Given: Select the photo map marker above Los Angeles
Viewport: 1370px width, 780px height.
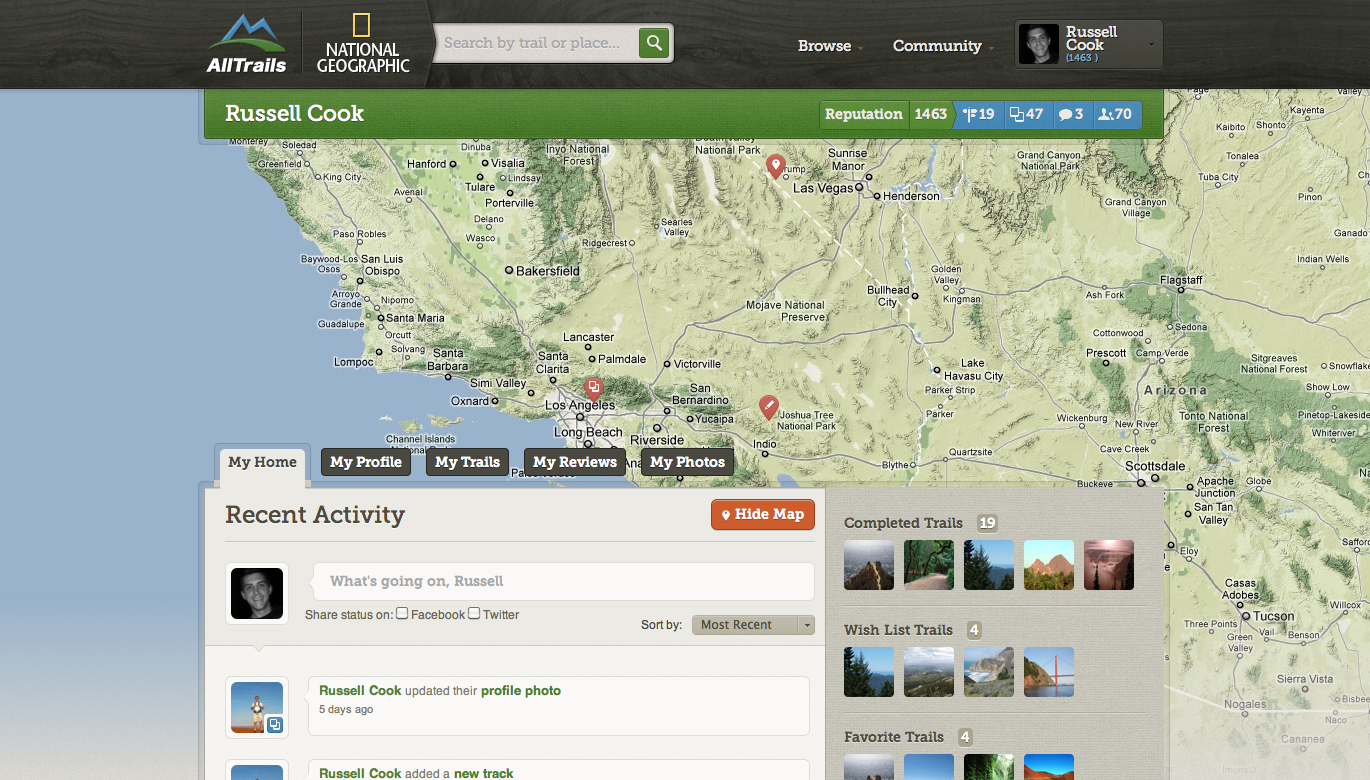Looking at the screenshot, I should point(593,389).
